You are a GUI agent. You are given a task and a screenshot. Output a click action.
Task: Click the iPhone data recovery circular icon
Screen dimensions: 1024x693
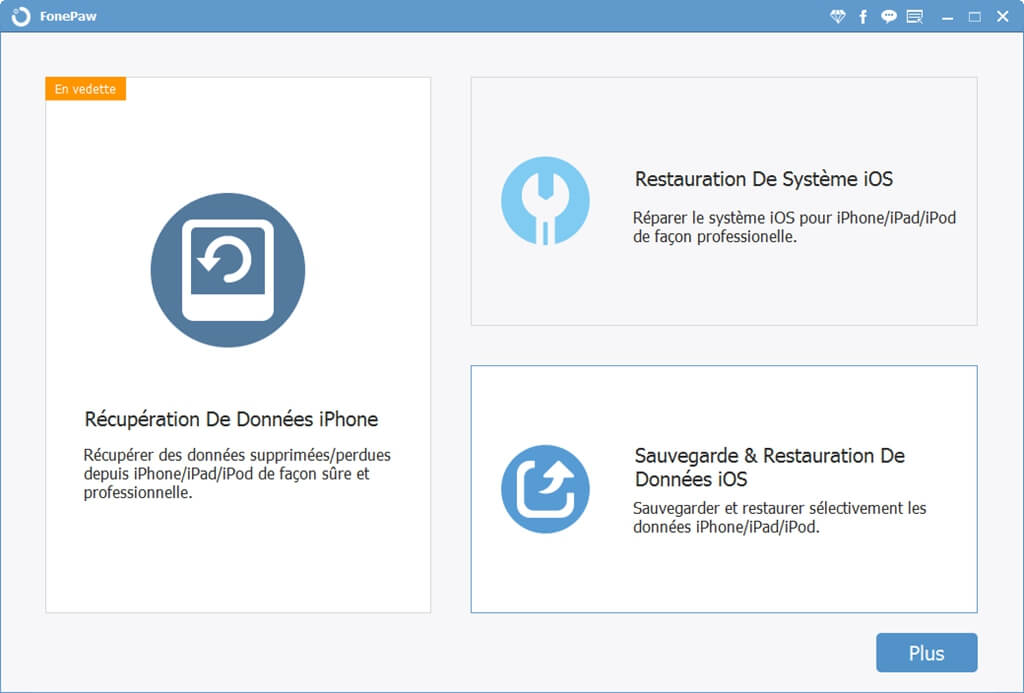click(228, 270)
